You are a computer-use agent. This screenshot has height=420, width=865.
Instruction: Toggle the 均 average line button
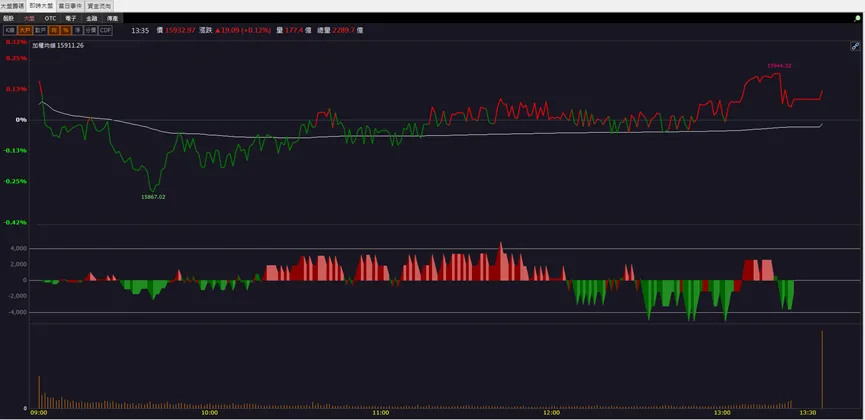54,30
